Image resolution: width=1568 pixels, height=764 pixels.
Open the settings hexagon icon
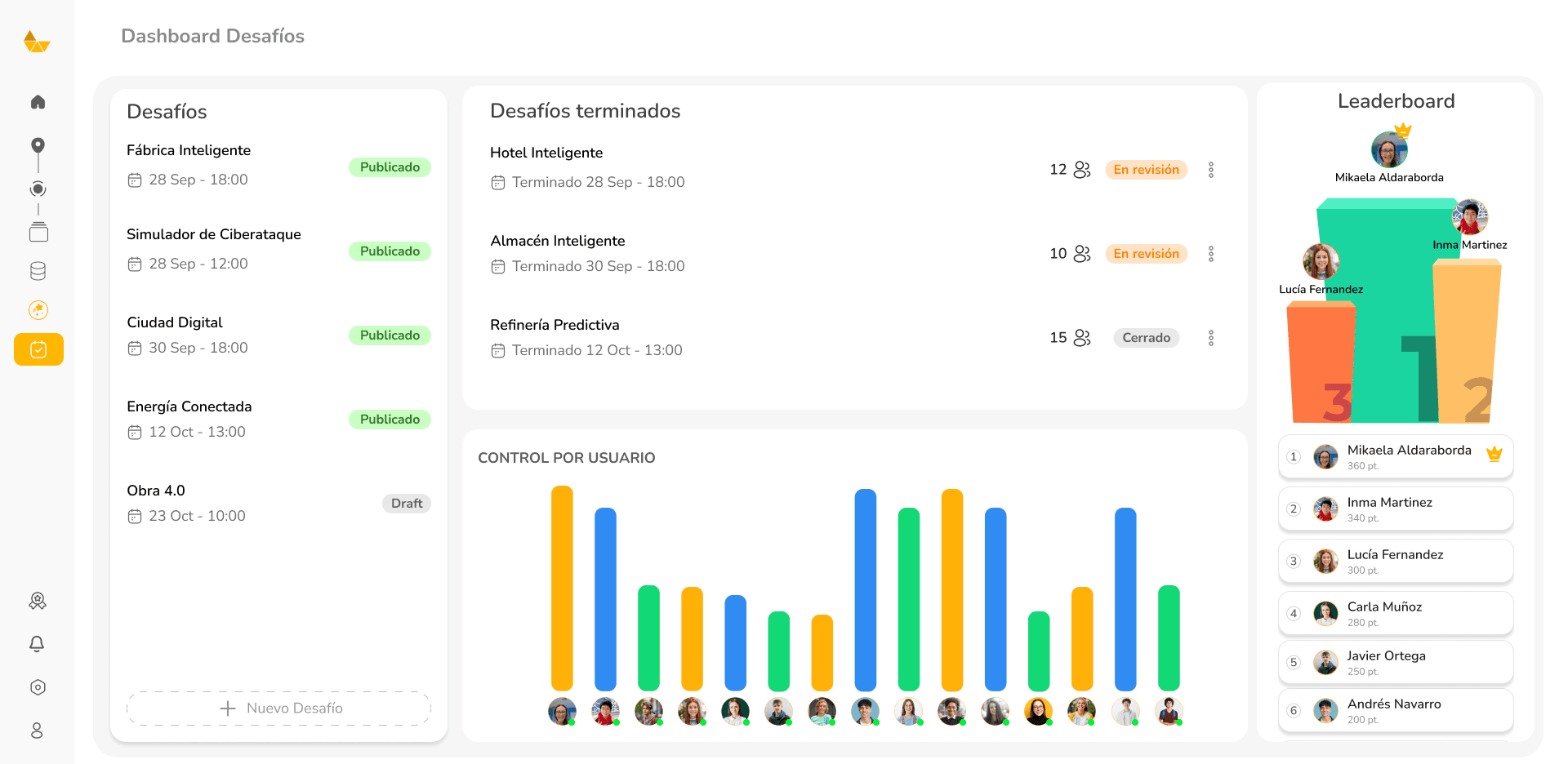pos(38,687)
